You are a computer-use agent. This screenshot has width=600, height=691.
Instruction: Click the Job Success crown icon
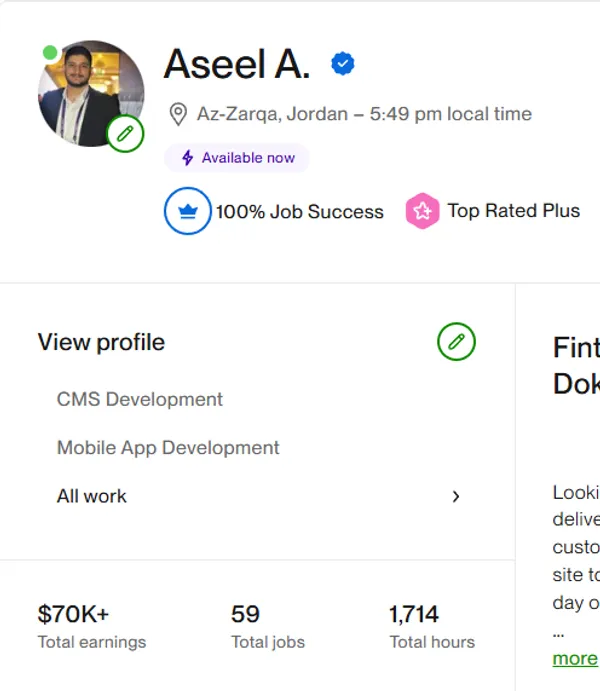pyautogui.click(x=188, y=211)
